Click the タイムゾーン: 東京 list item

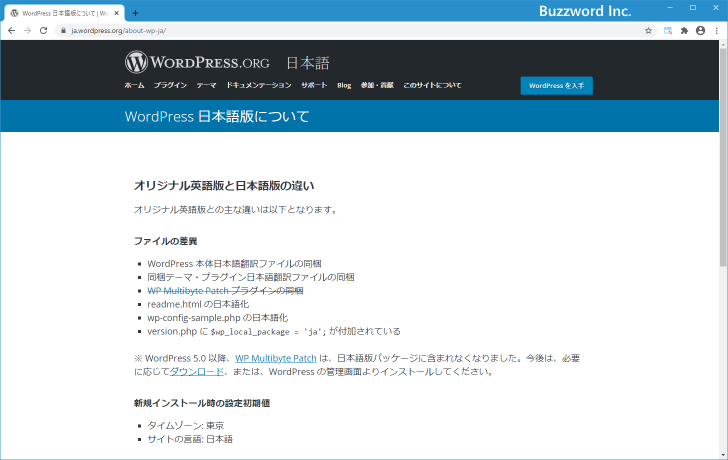coord(186,426)
